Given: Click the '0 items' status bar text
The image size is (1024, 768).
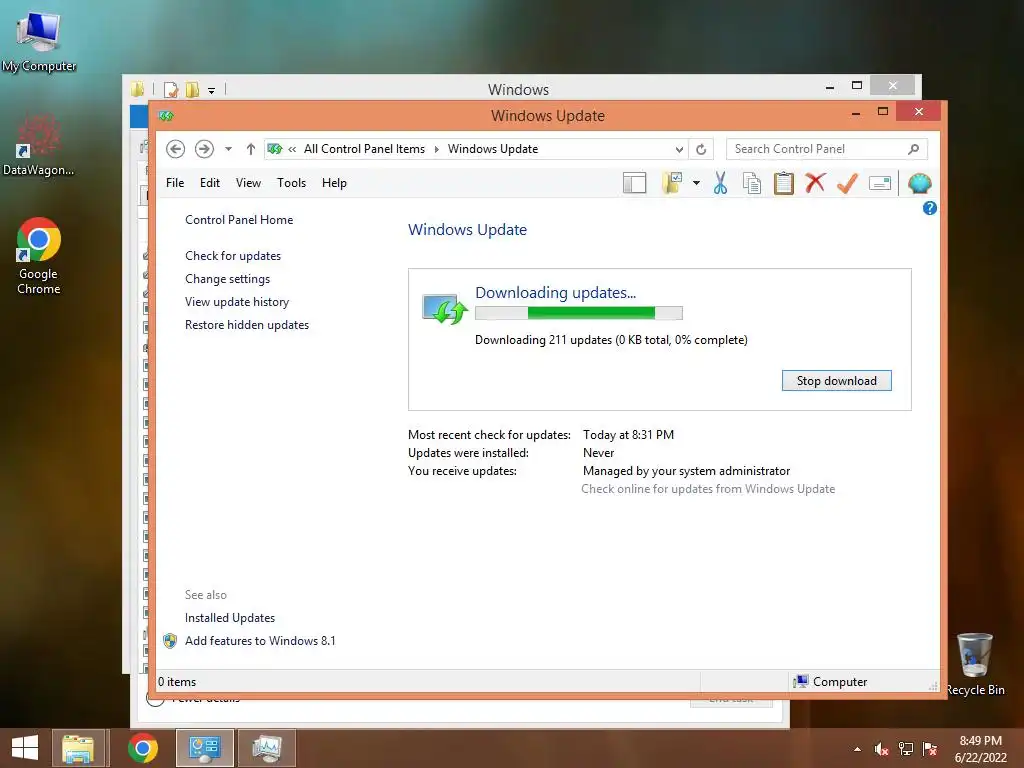Looking at the screenshot, I should [x=177, y=682].
